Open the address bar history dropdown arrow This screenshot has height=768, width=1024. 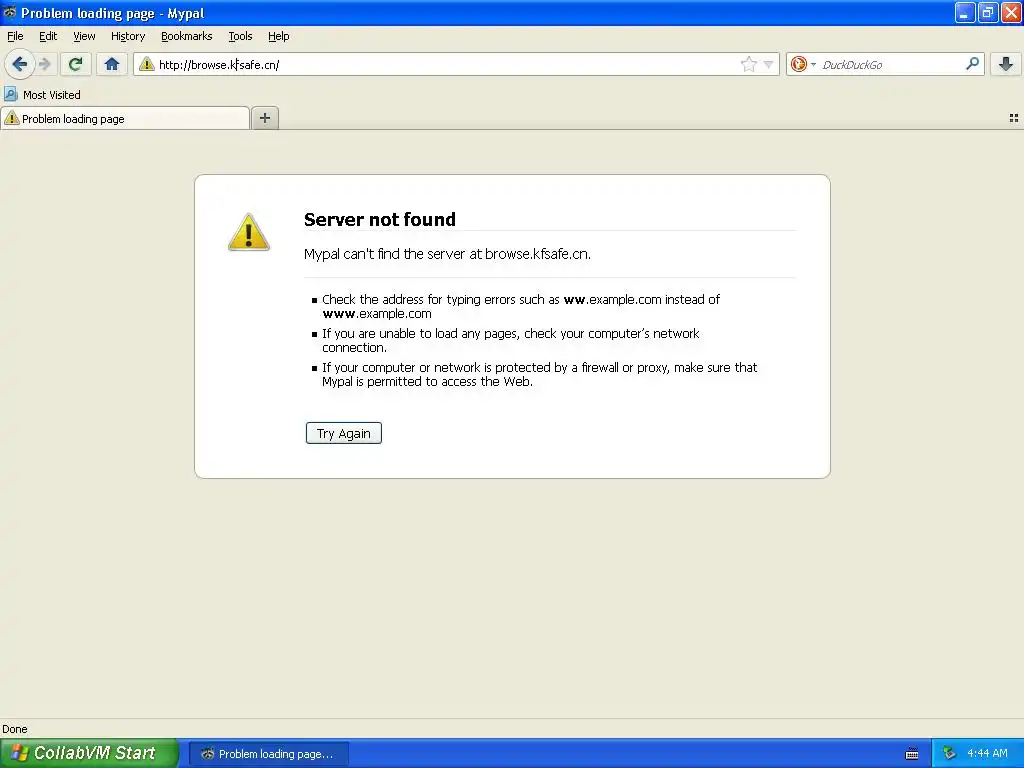pos(769,64)
